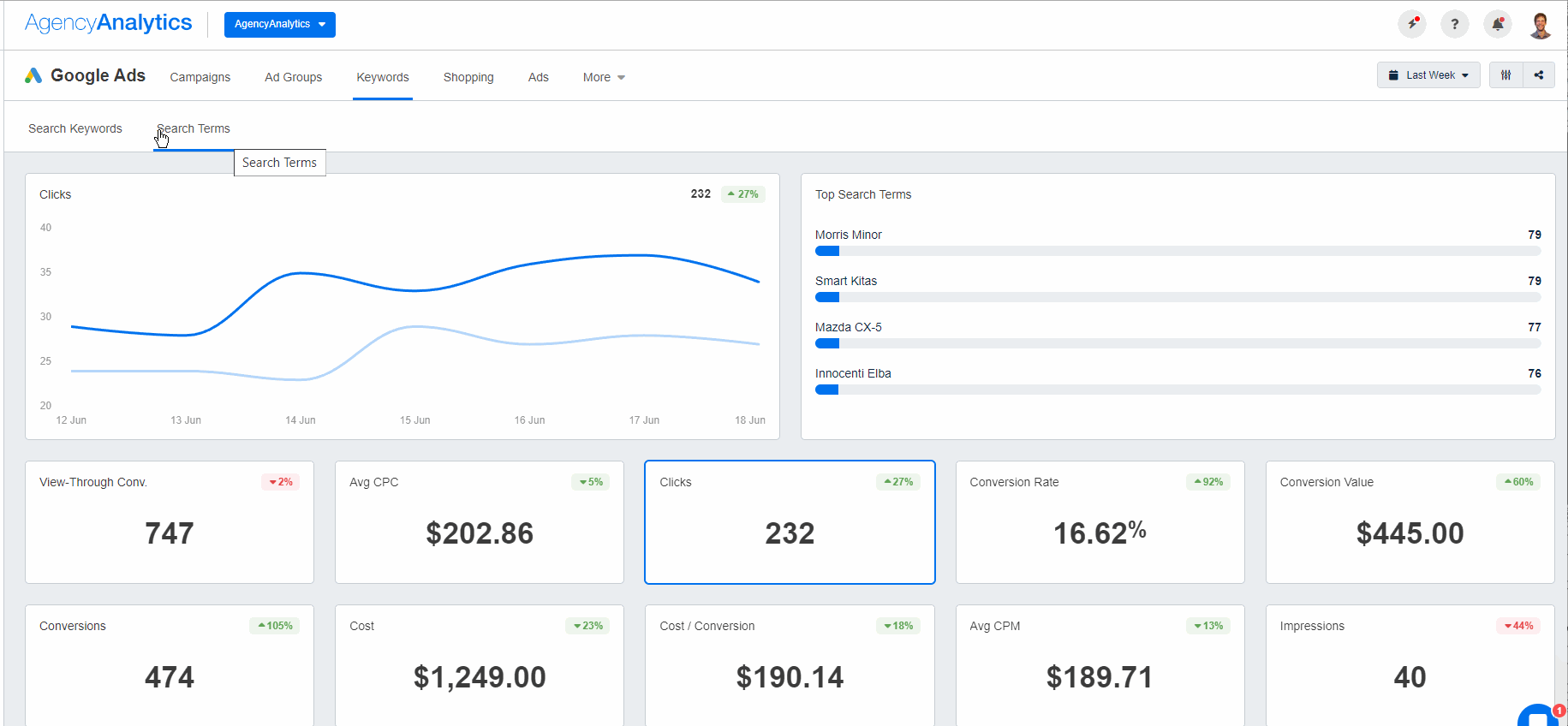Open the dashboard settings sliders icon

point(1506,75)
